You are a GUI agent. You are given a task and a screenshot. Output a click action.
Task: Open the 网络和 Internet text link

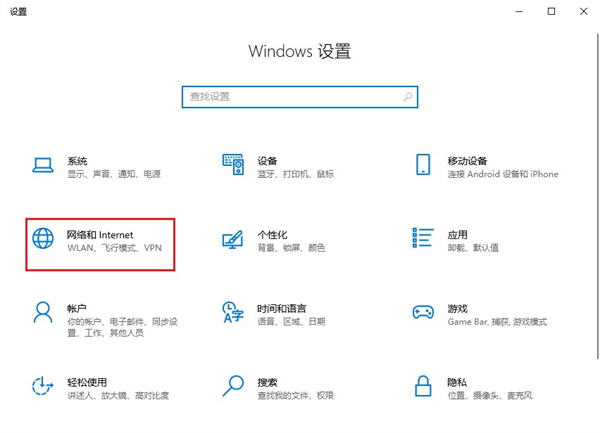(x=100, y=234)
